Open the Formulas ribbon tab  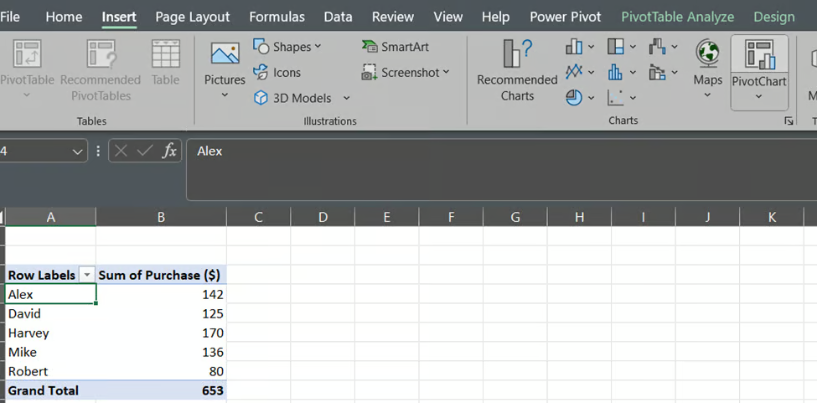[x=277, y=17]
